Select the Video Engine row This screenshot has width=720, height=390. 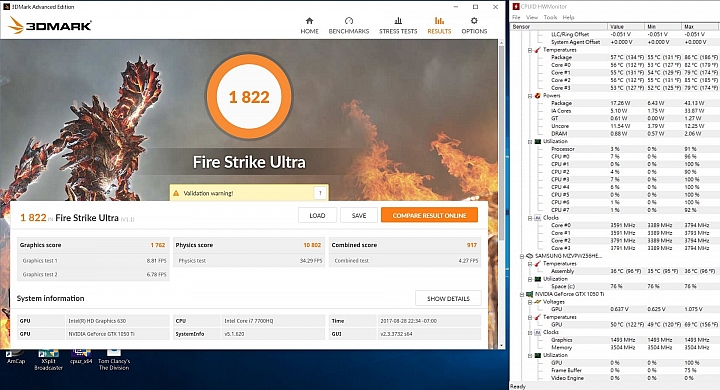tap(615, 378)
